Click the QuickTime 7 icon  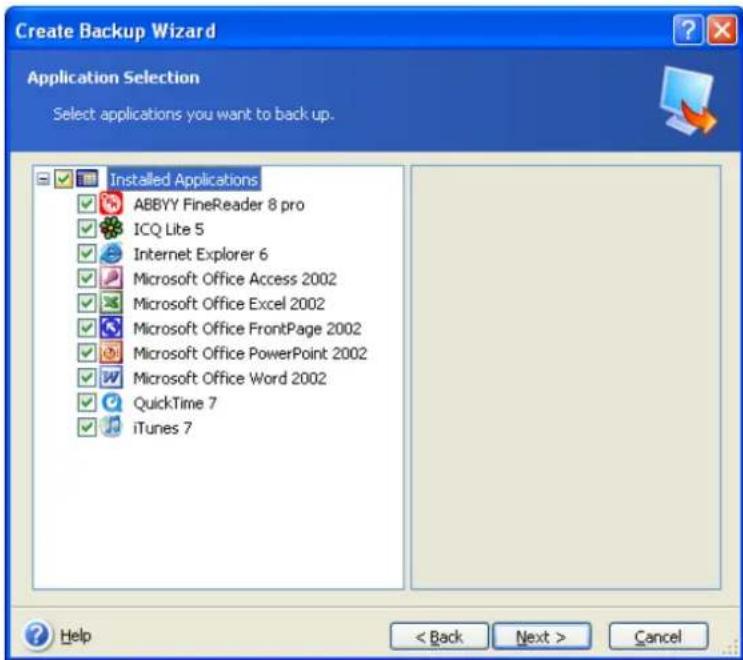click(111, 402)
